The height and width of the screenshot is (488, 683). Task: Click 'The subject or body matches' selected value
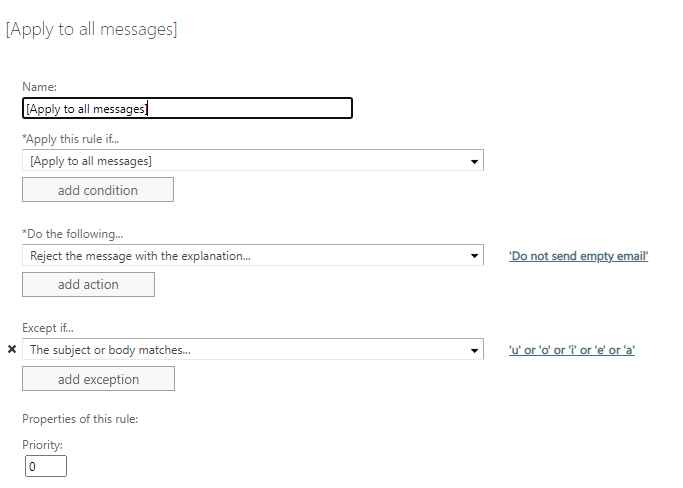click(x=110, y=350)
